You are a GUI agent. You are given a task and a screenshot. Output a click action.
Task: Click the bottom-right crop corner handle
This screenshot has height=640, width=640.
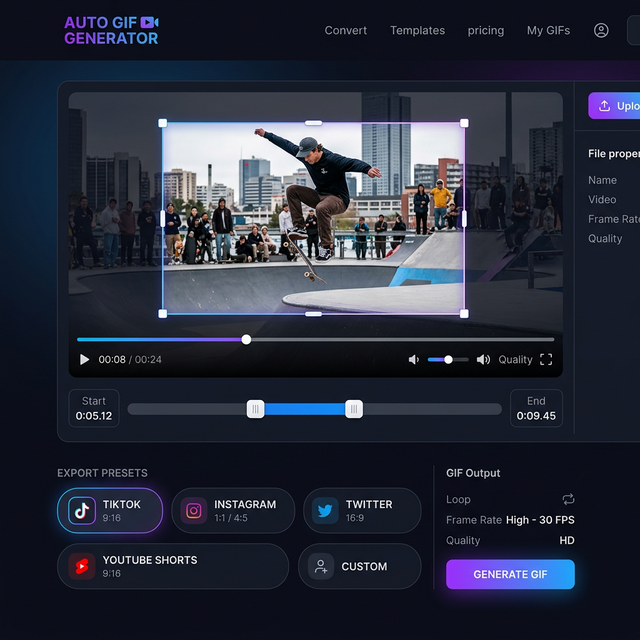point(464,313)
